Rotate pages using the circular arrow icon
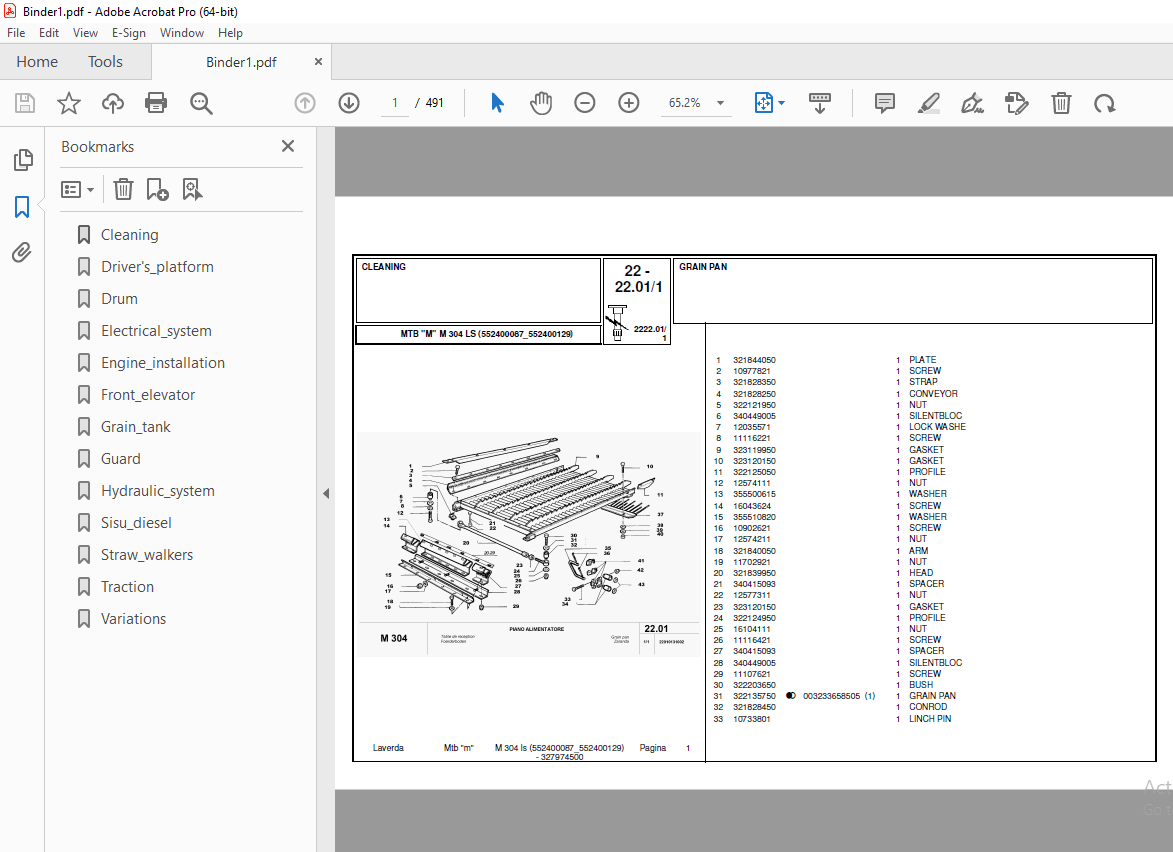The height and width of the screenshot is (852, 1173). point(1104,102)
